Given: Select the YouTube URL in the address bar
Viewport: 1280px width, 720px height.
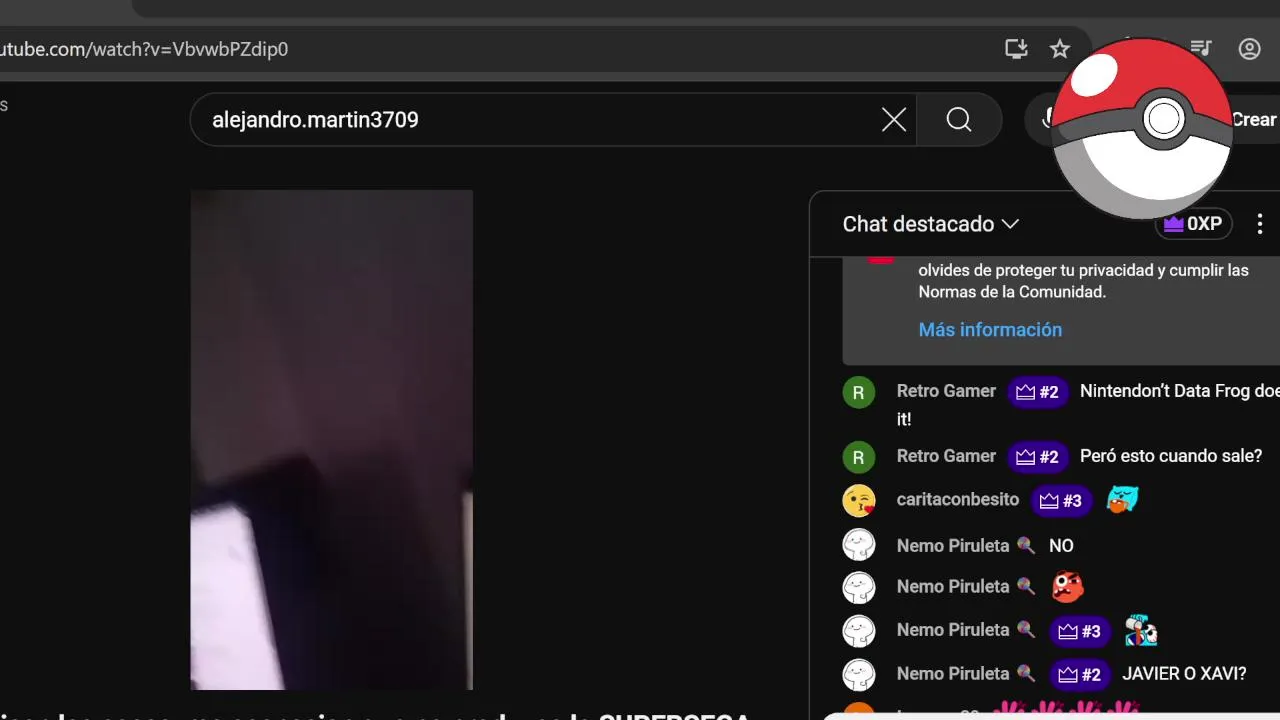Looking at the screenshot, I should 144,49.
